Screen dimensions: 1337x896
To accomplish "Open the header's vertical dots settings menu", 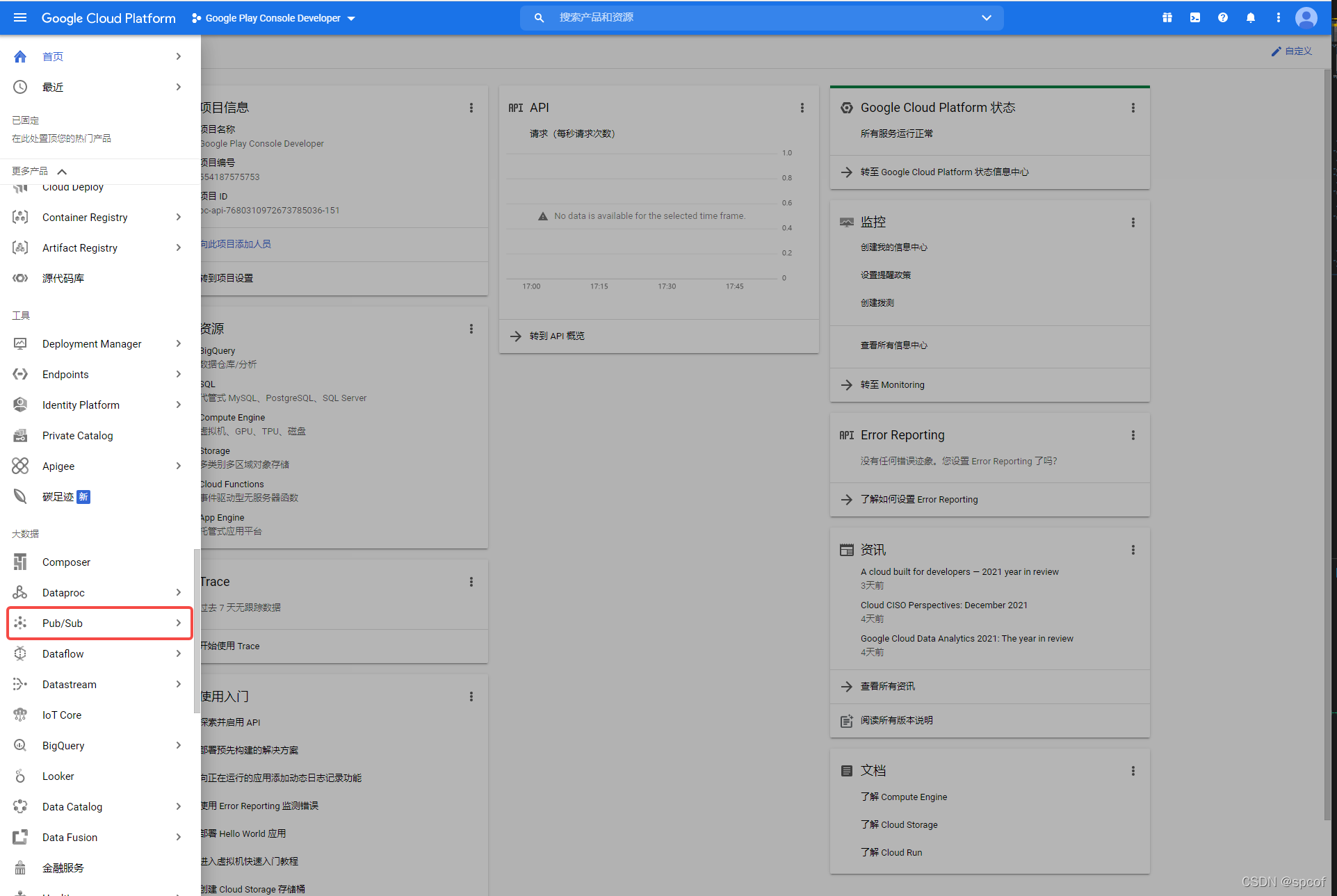I will coord(1278,17).
